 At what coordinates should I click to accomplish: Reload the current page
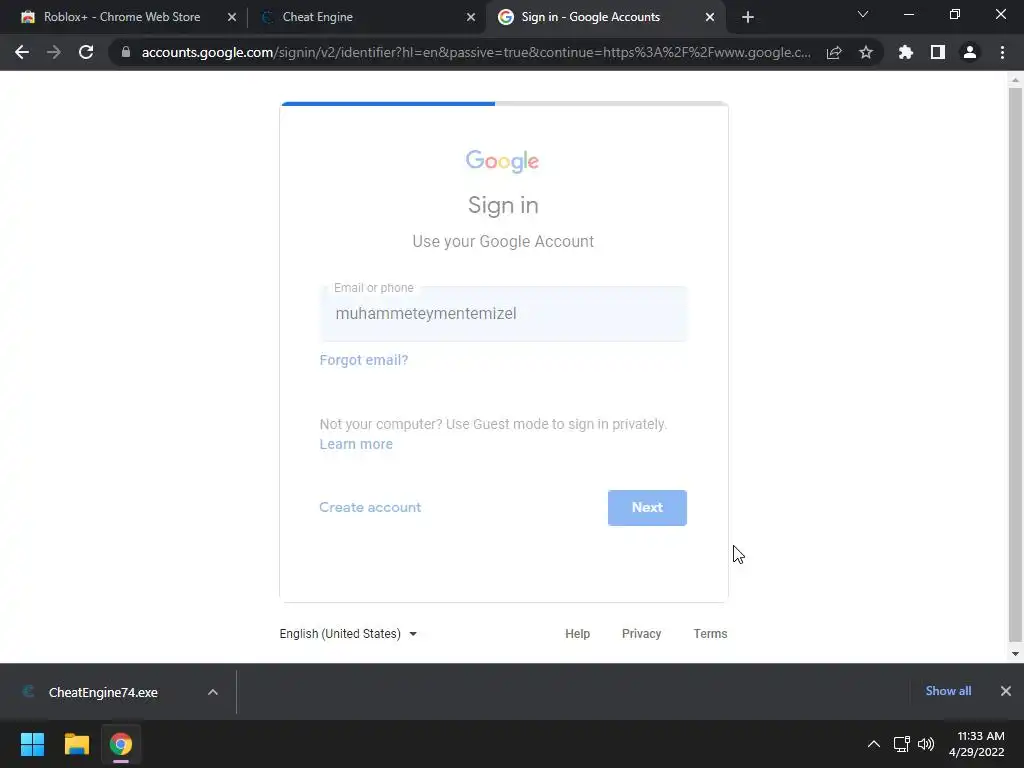86,52
